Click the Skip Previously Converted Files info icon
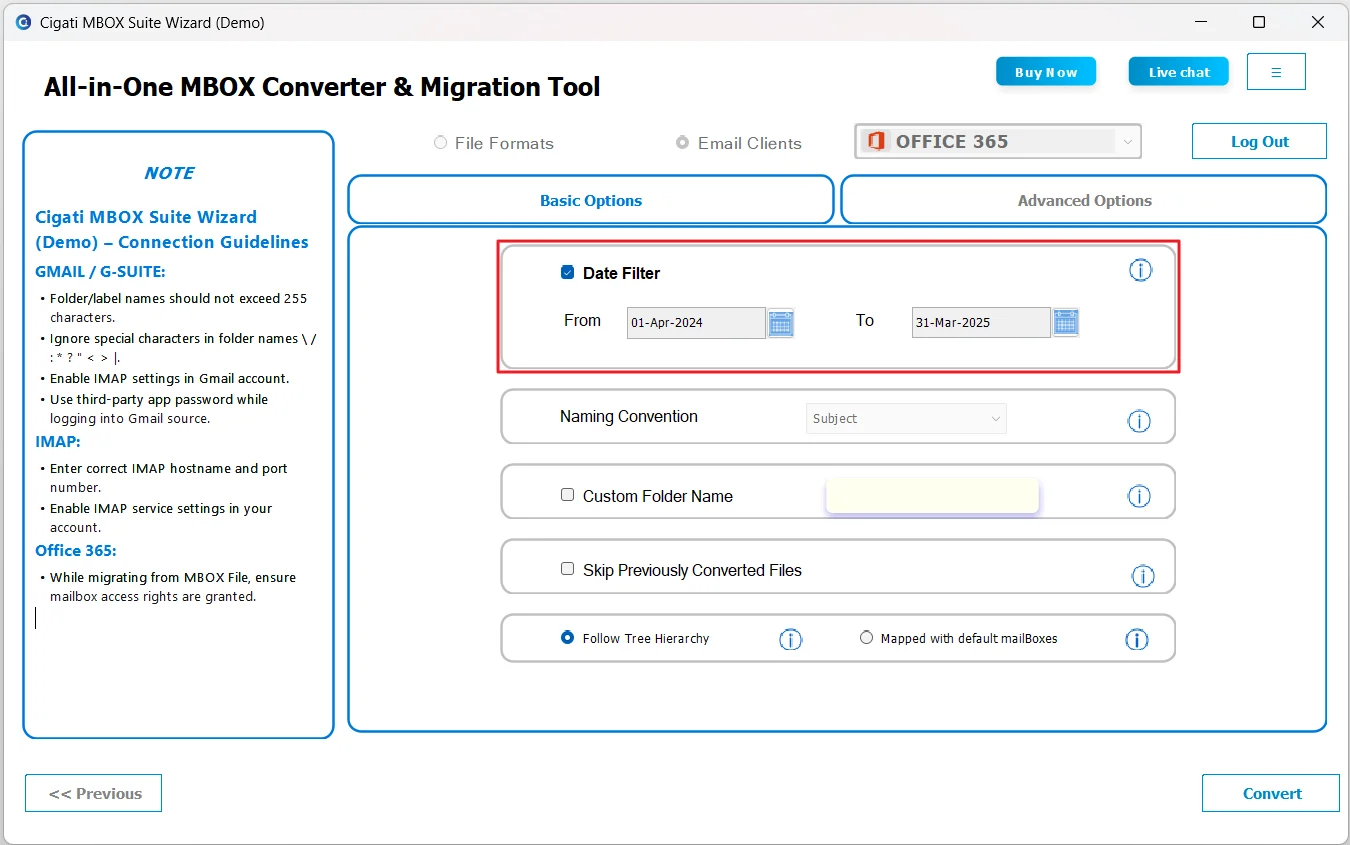This screenshot has height=845, width=1350. tap(1142, 575)
